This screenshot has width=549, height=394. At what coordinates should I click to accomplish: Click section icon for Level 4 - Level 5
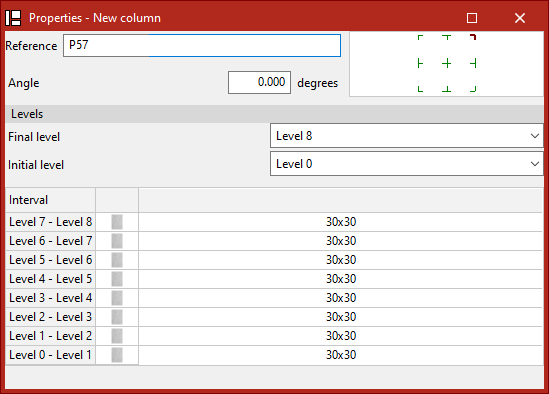coord(117,279)
